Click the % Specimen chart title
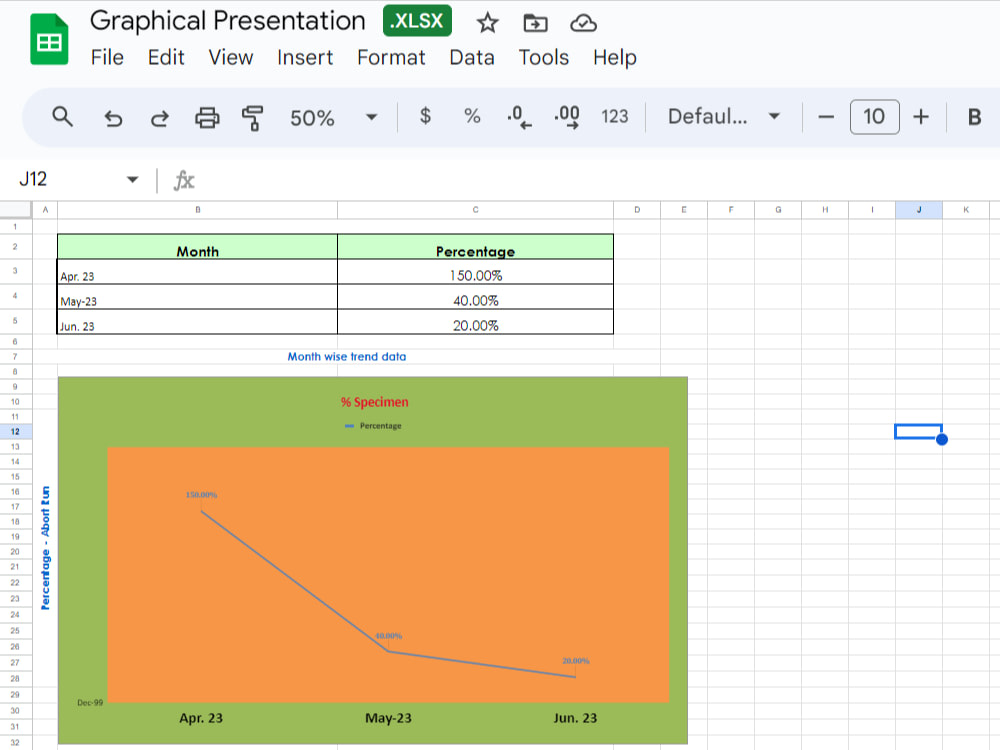The width and height of the screenshot is (1000, 750). (374, 402)
